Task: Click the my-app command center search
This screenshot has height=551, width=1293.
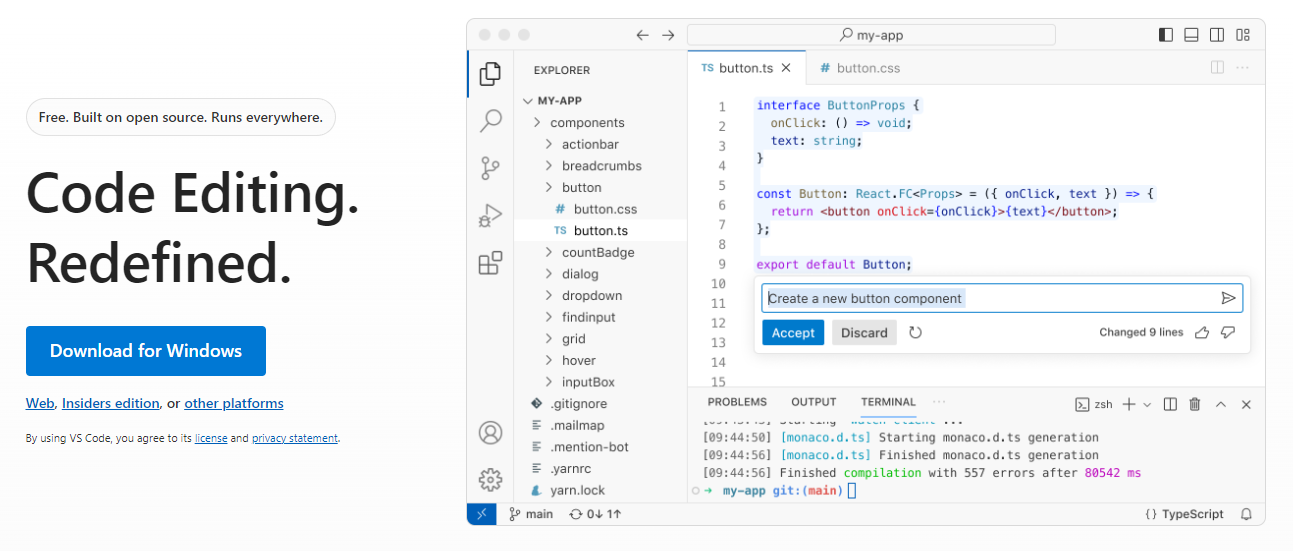Action: coord(871,35)
